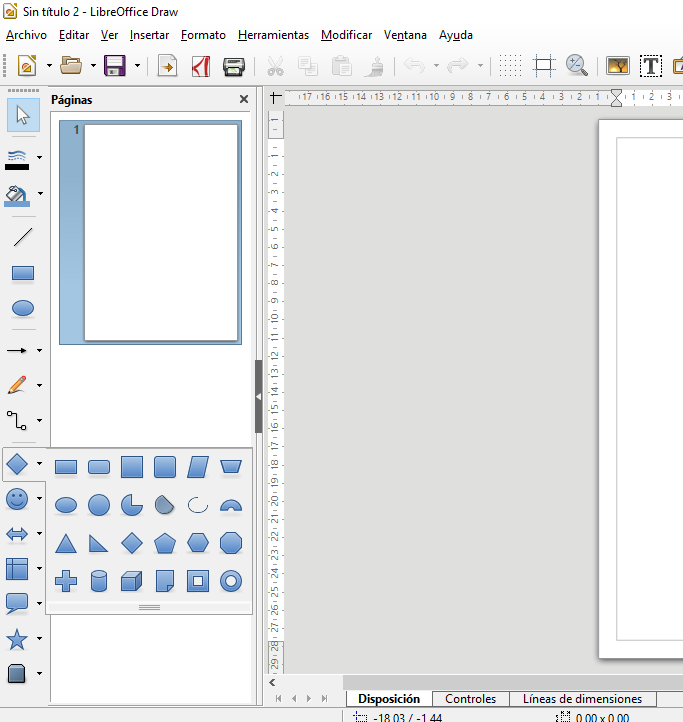Viewport: 683px width, 722px height.
Task: Click the Zoom magnifier icon
Action: (577, 65)
